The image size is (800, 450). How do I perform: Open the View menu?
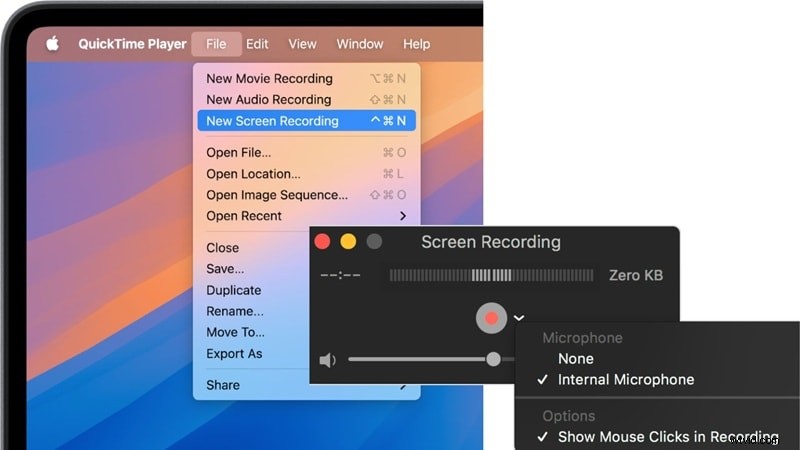click(302, 44)
